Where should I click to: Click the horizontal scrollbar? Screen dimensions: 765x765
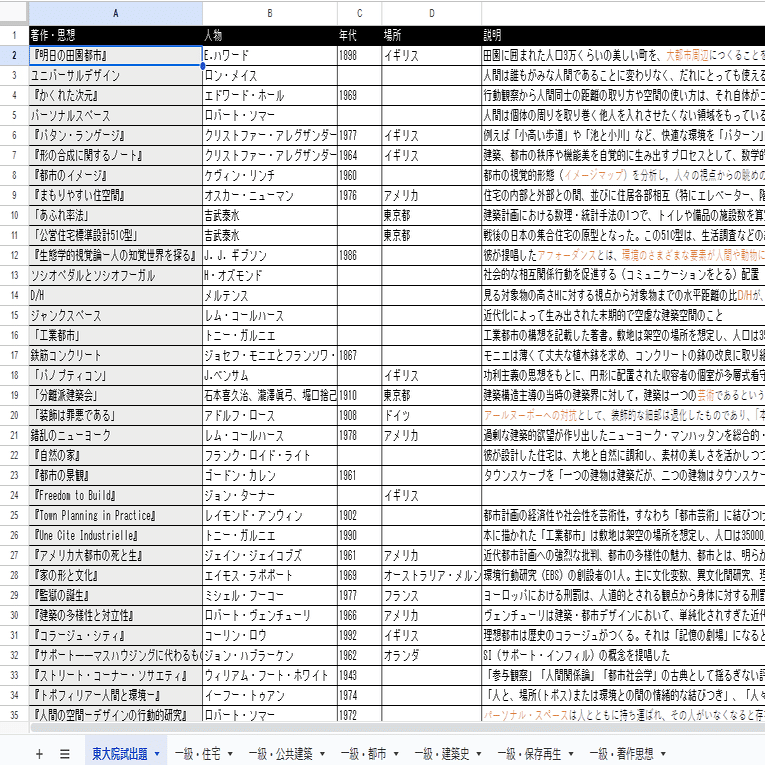pyautogui.click(x=398, y=727)
